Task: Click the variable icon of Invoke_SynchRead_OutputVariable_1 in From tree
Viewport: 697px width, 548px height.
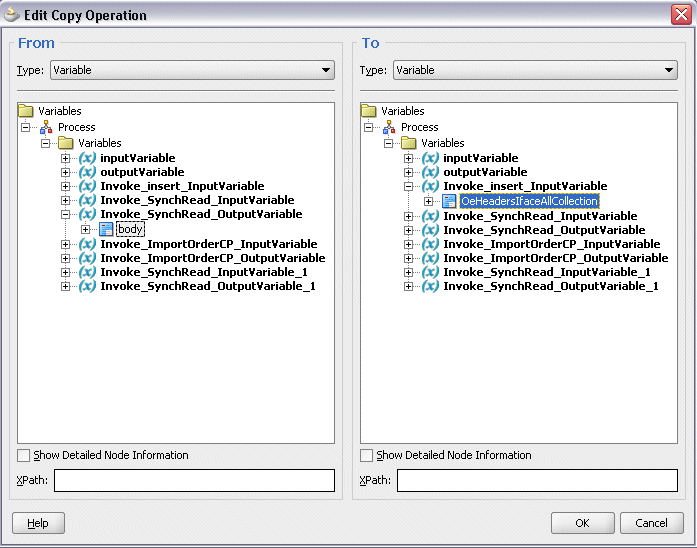Action: pos(88,286)
